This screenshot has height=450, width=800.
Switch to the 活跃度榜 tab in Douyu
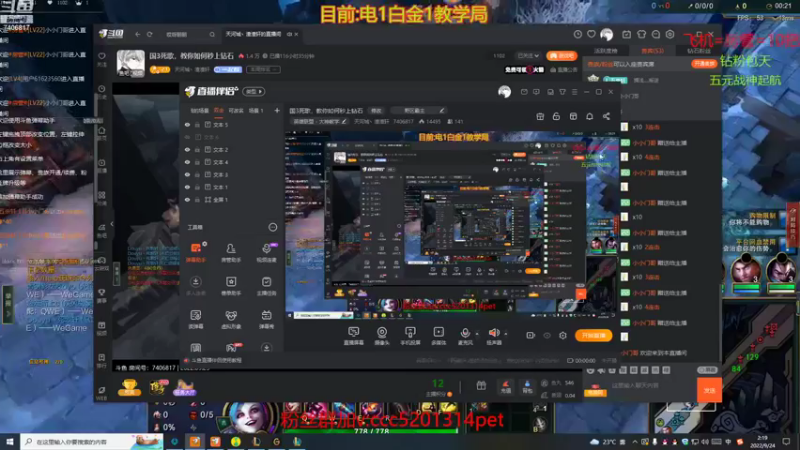[x=606, y=51]
